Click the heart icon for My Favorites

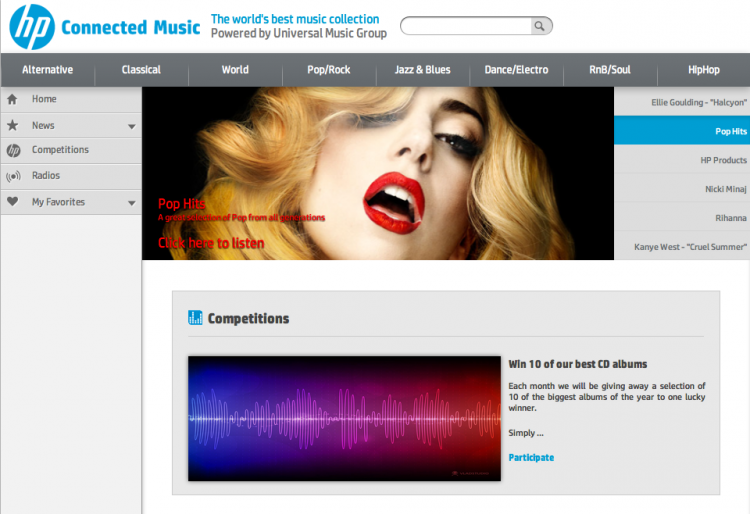[x=12, y=202]
